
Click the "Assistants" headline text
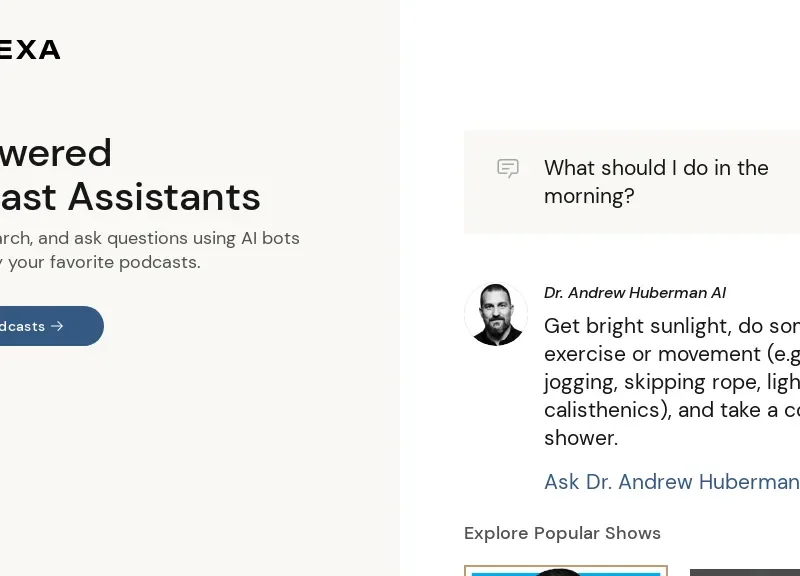tap(164, 197)
